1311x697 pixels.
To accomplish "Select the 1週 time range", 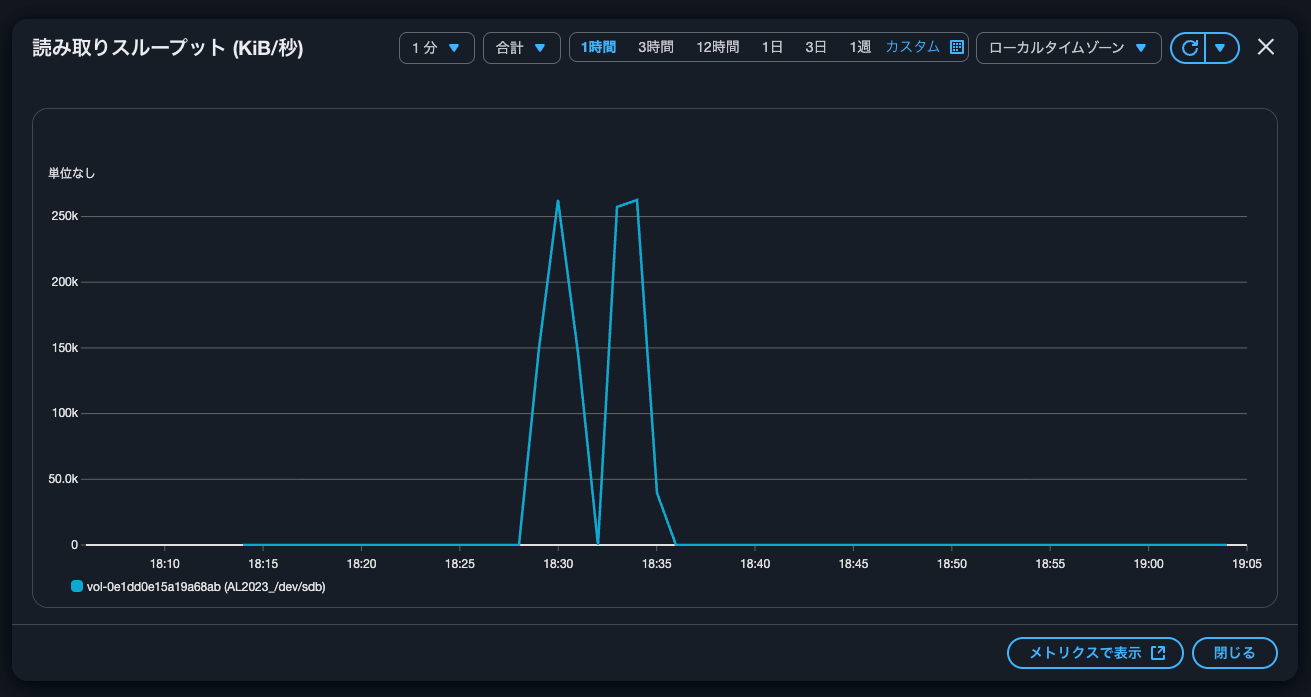I will 860,47.
